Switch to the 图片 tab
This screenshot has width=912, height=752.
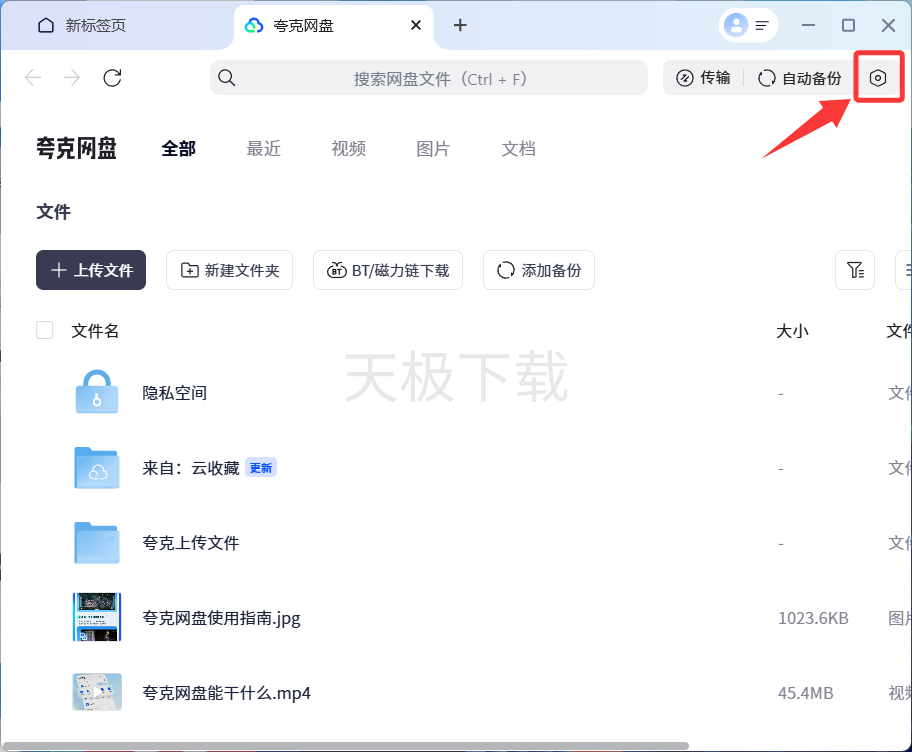pos(433,149)
